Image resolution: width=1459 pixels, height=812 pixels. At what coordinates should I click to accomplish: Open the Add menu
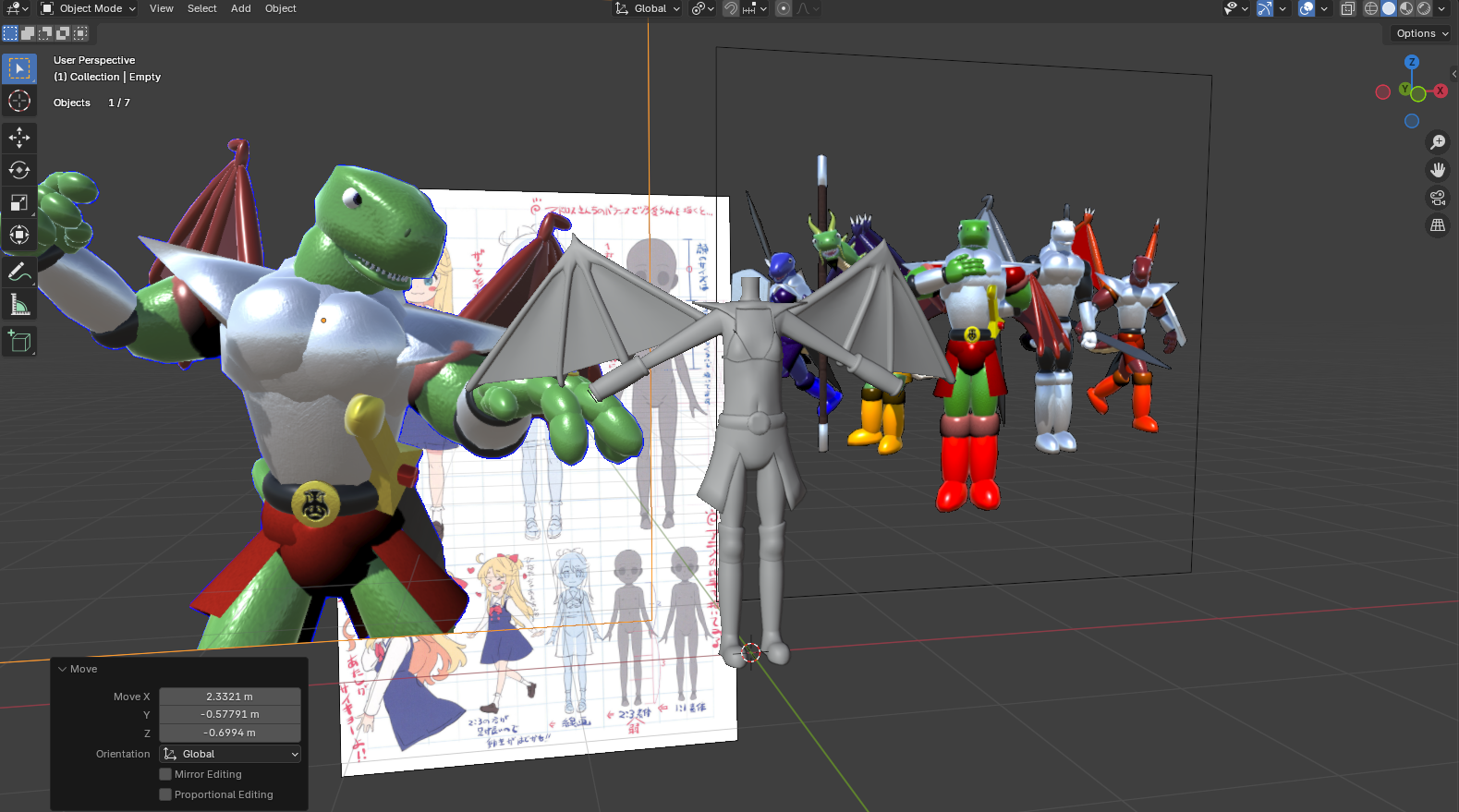[x=241, y=8]
